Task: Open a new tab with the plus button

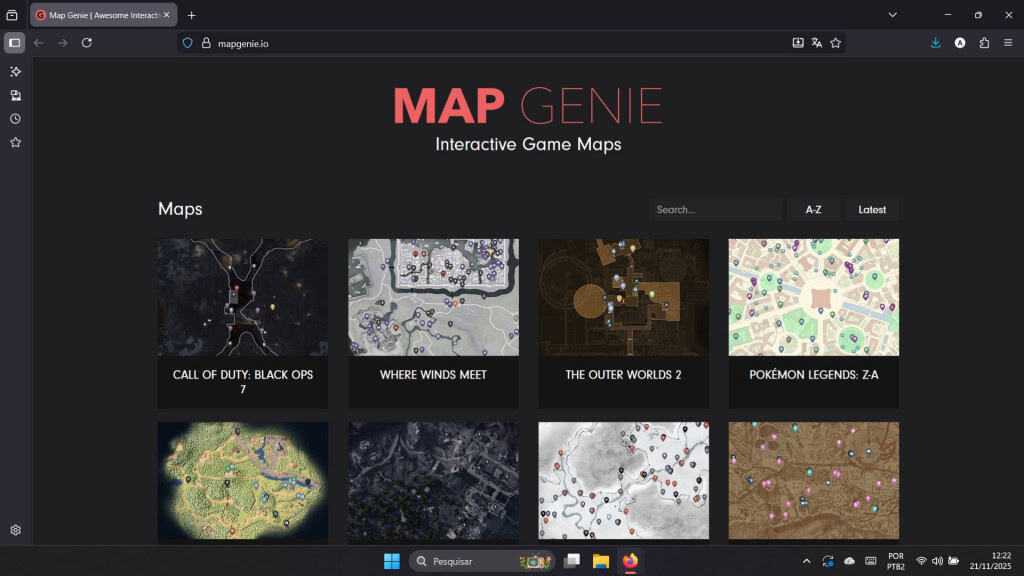Action: coord(191,15)
